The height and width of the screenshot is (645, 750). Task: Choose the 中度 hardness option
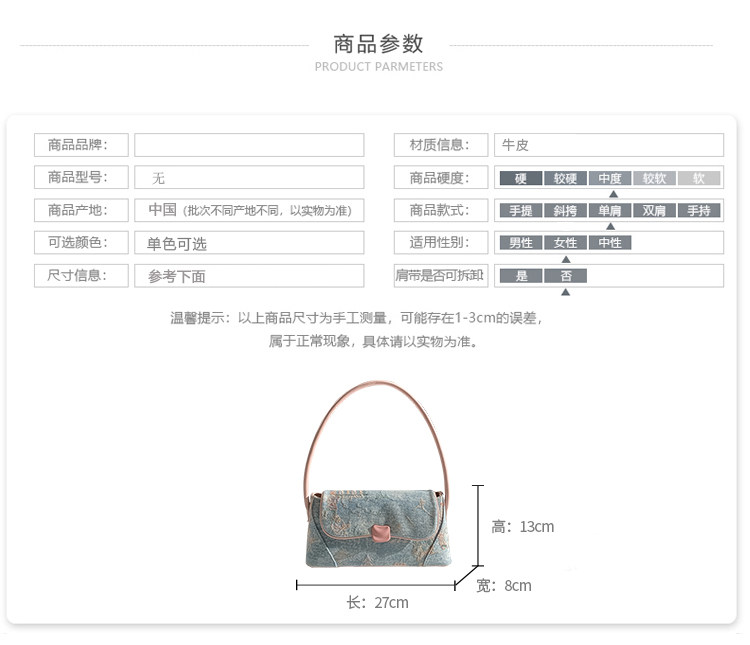click(x=610, y=178)
